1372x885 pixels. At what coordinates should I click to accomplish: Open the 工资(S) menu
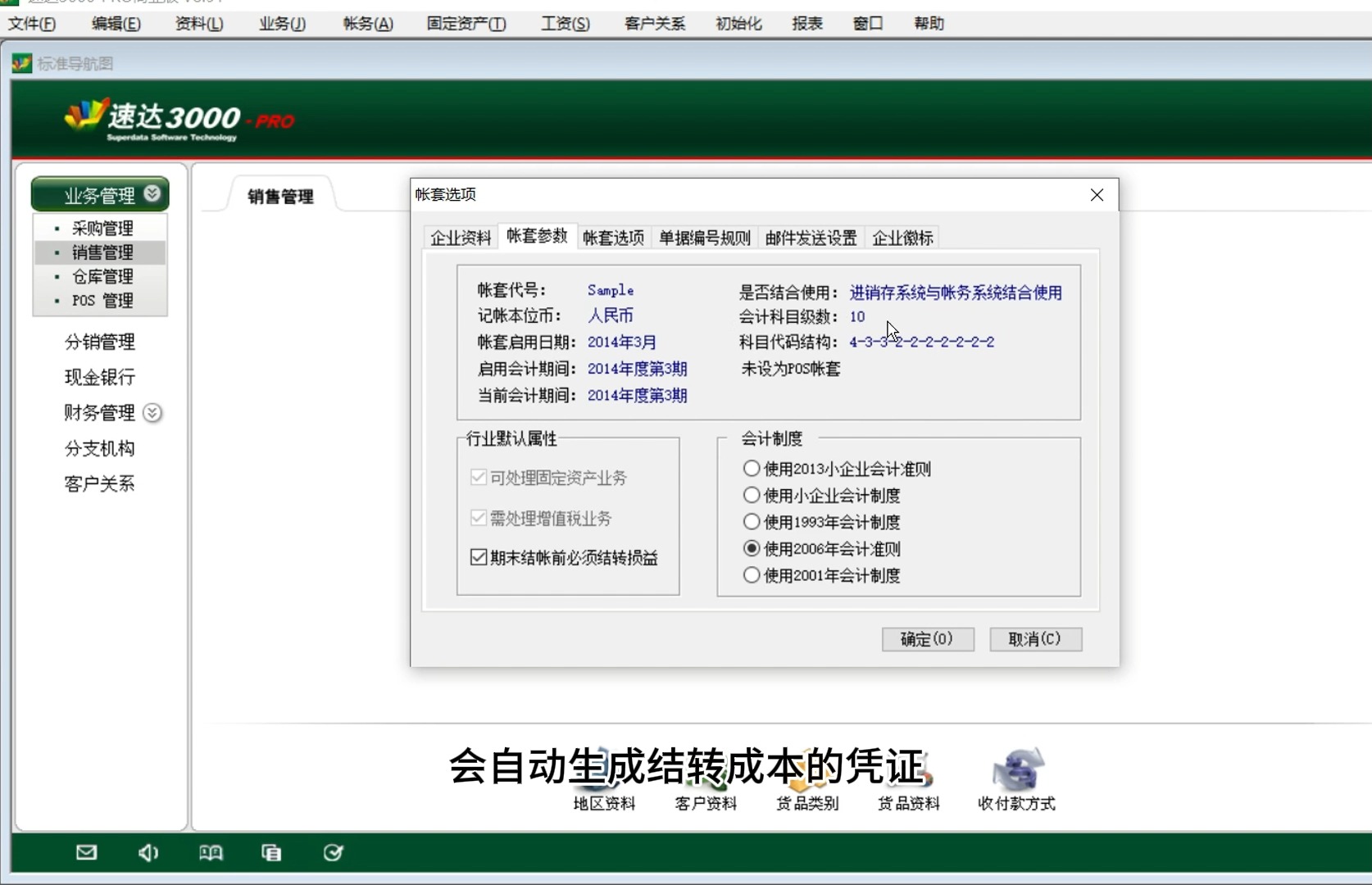pos(566,24)
